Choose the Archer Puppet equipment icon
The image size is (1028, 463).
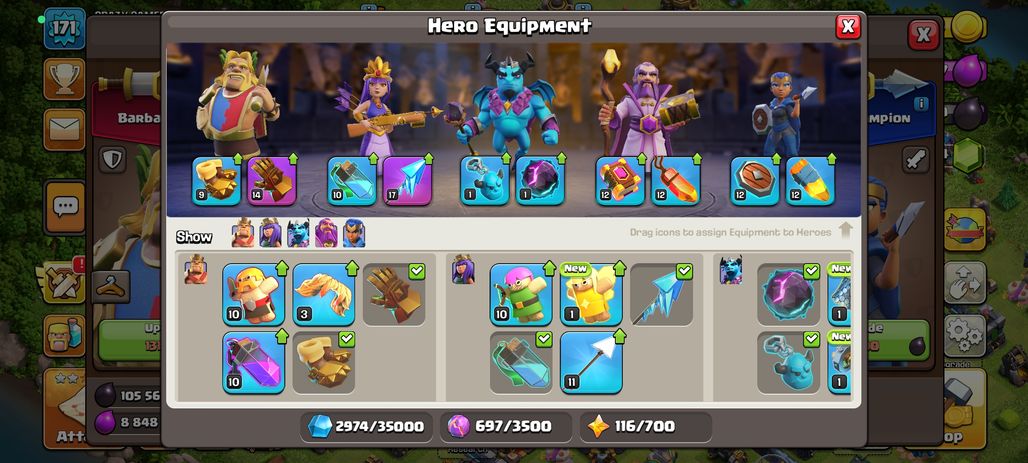point(521,294)
